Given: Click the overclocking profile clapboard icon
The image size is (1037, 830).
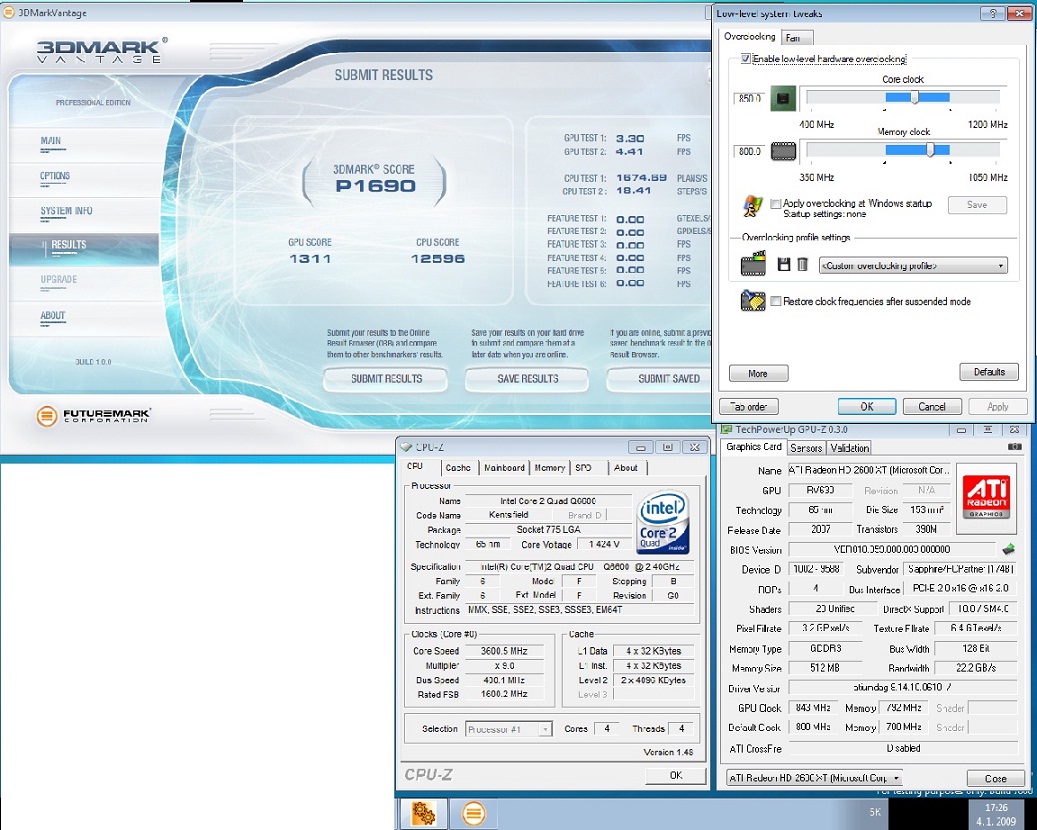Looking at the screenshot, I should click(753, 264).
